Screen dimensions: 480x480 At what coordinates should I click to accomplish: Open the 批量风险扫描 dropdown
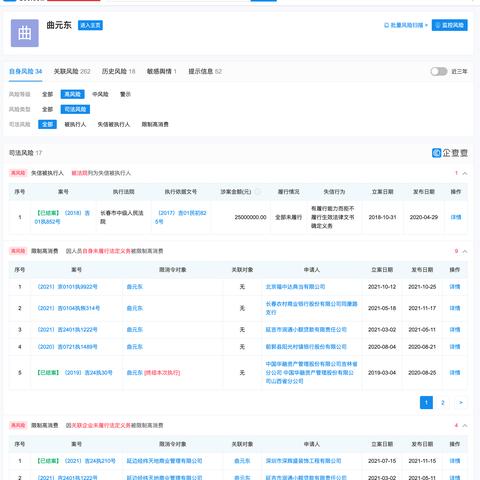coord(406,25)
